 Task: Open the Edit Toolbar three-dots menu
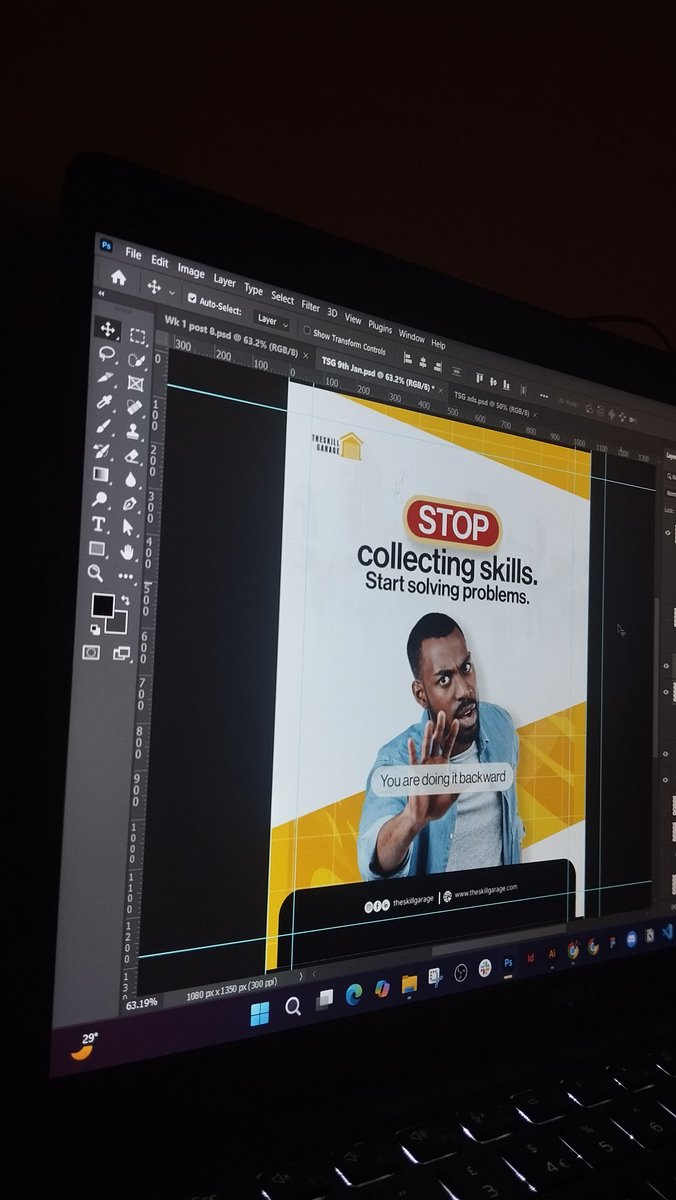pyautogui.click(x=125, y=576)
